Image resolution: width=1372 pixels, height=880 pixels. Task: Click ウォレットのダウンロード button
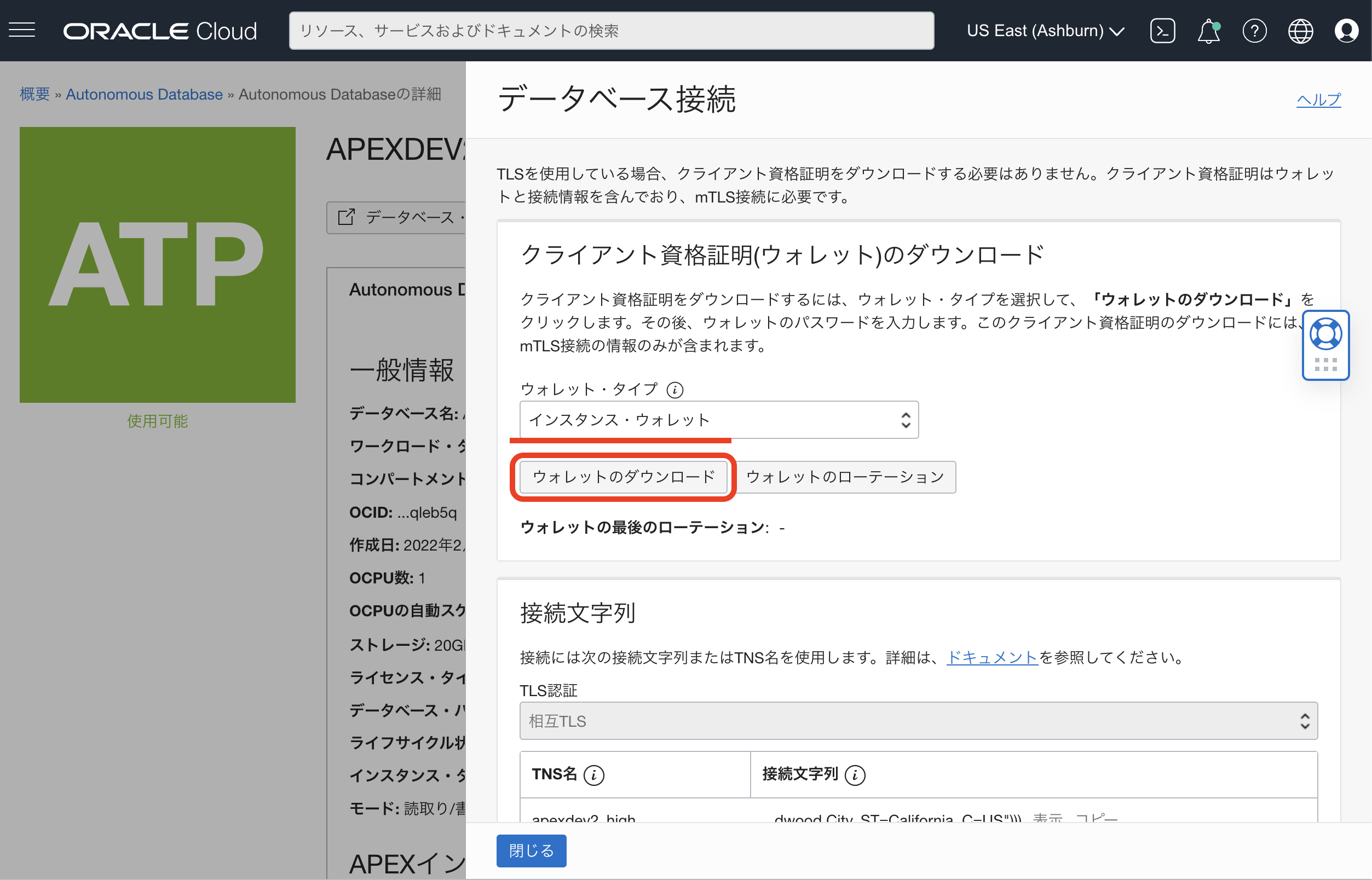click(x=623, y=477)
